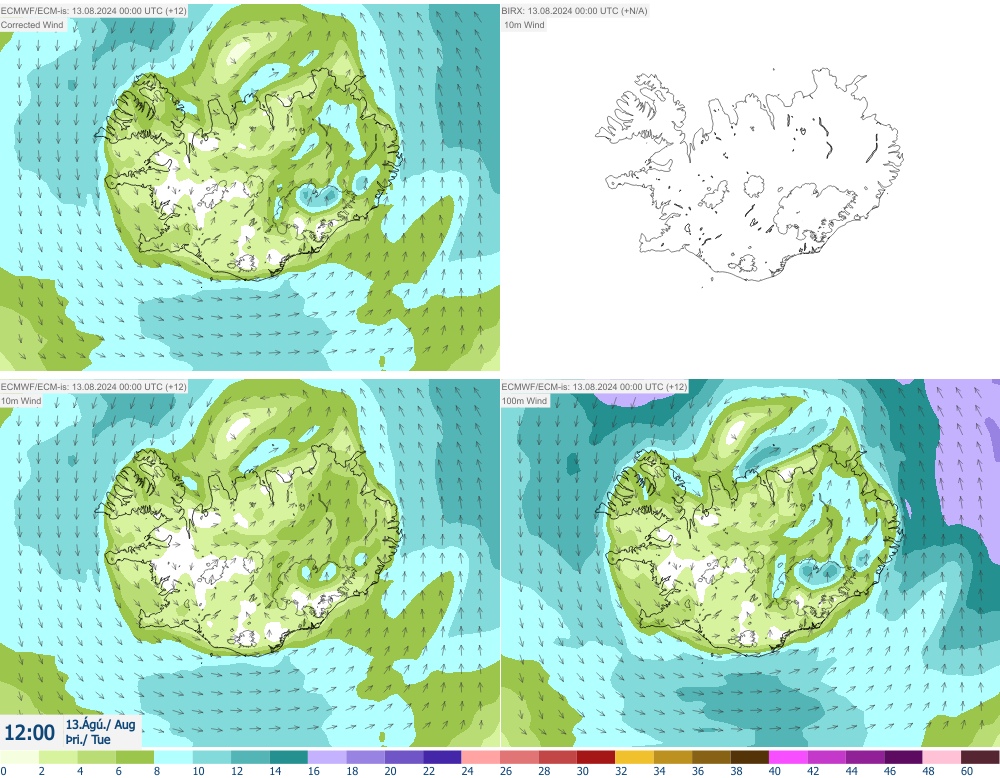
Task: Click the maroon swatch at legend value 60
Action: point(980,757)
